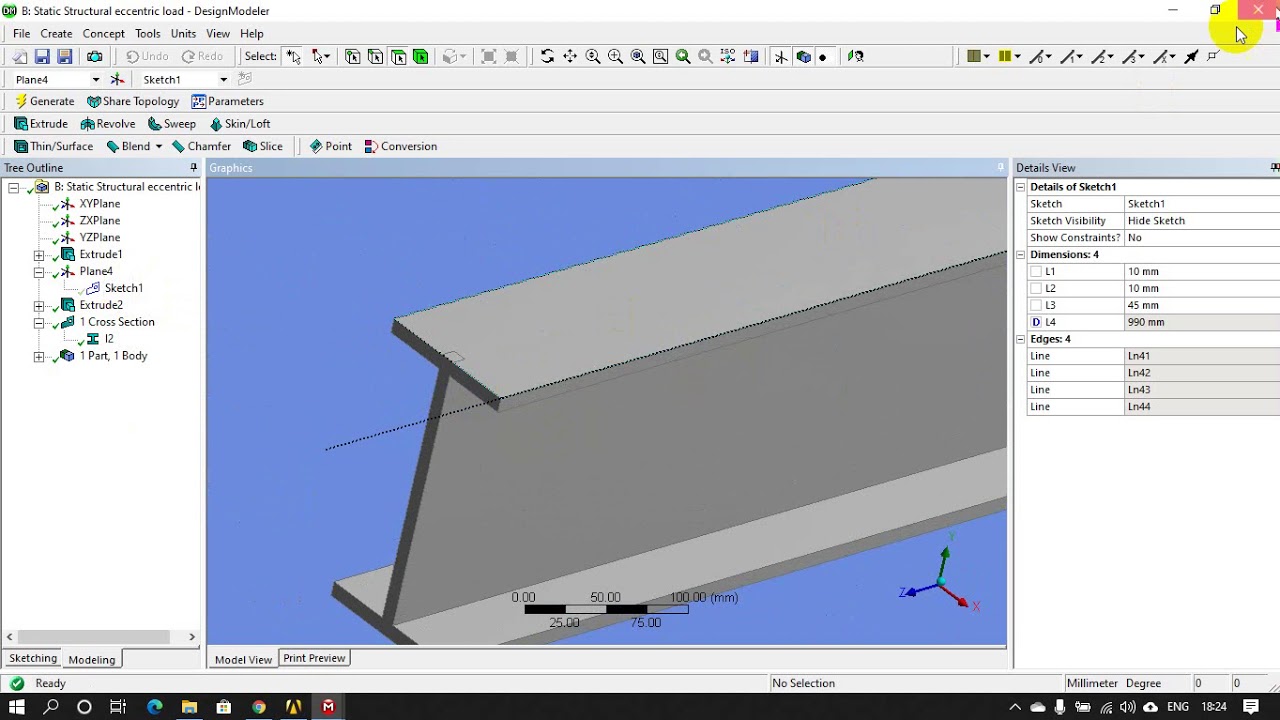The width and height of the screenshot is (1280, 720).
Task: Choose the New Selection tool
Action: click(x=293, y=57)
